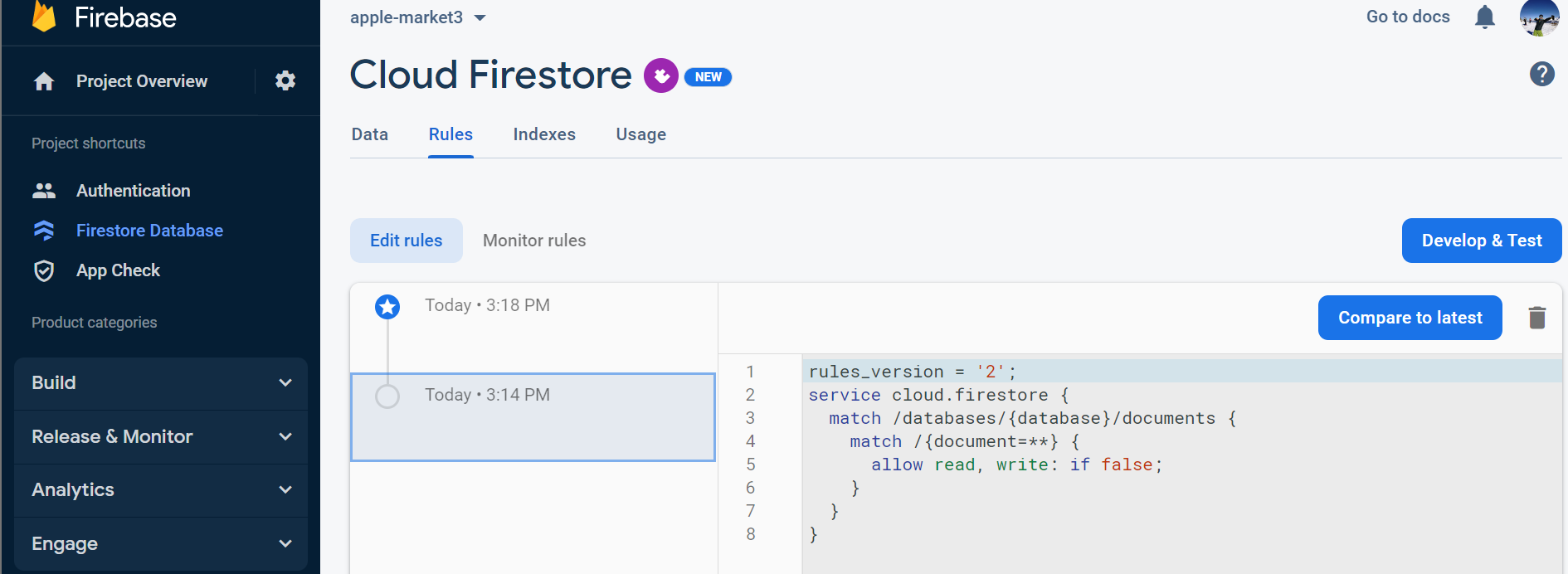Switch to the Data tab
This screenshot has width=1568, height=574.
click(x=370, y=134)
